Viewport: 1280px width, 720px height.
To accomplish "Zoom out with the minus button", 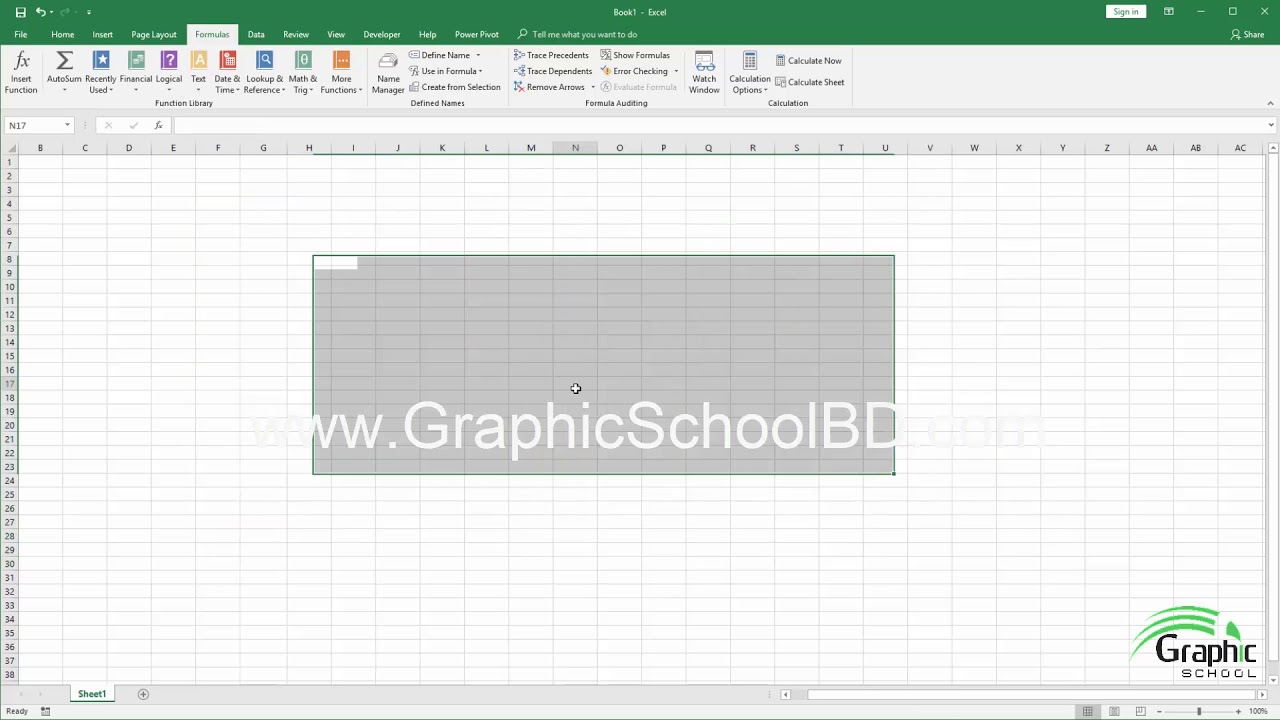I will 1160,711.
